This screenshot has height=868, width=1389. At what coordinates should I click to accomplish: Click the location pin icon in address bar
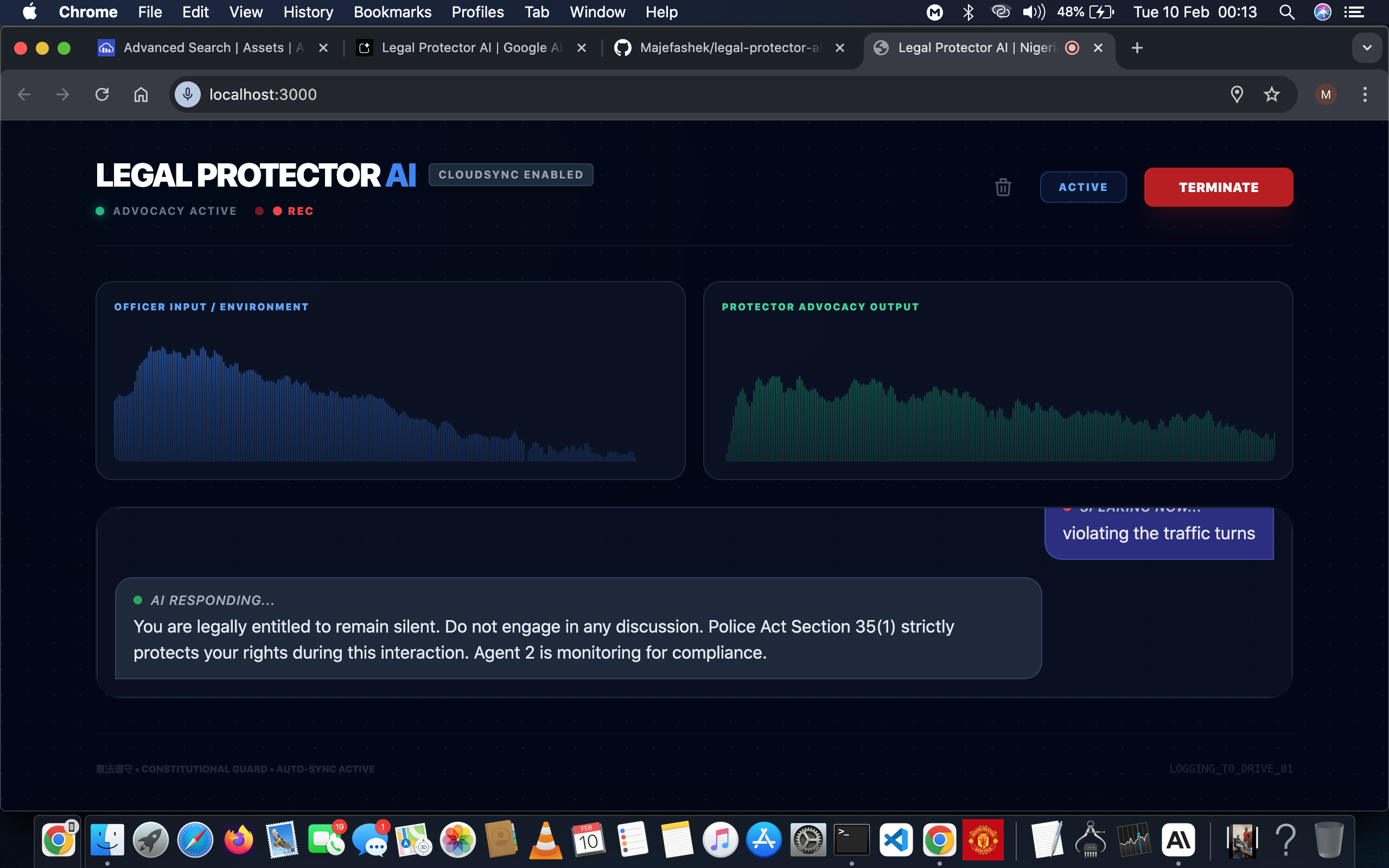[x=1237, y=95]
